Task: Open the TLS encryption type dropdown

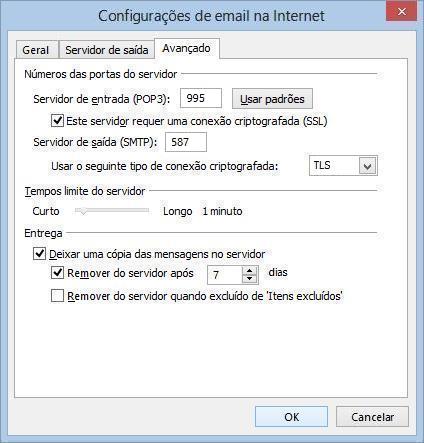Action: (x=343, y=165)
